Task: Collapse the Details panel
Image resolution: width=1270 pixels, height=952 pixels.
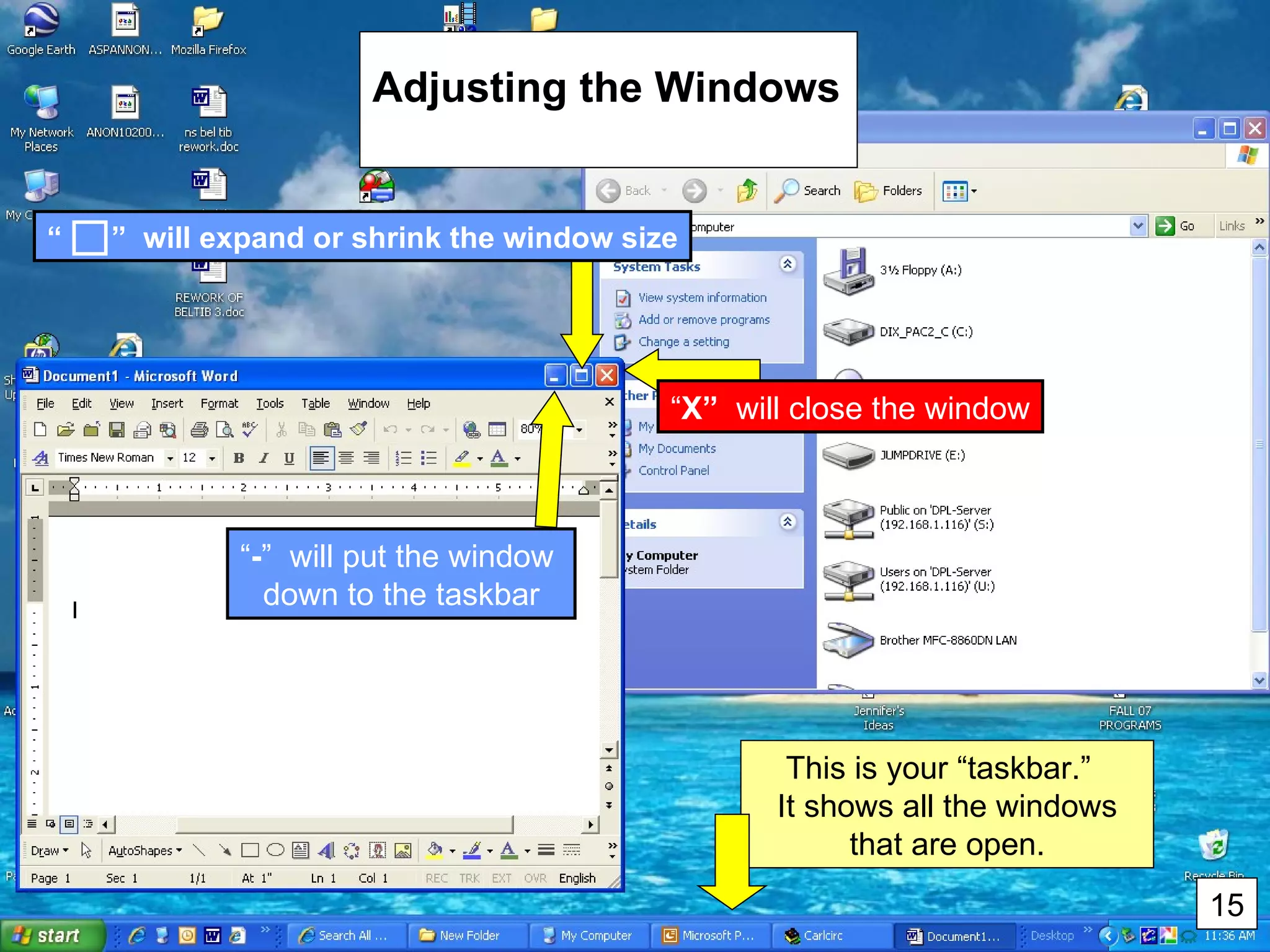Action: [x=788, y=522]
